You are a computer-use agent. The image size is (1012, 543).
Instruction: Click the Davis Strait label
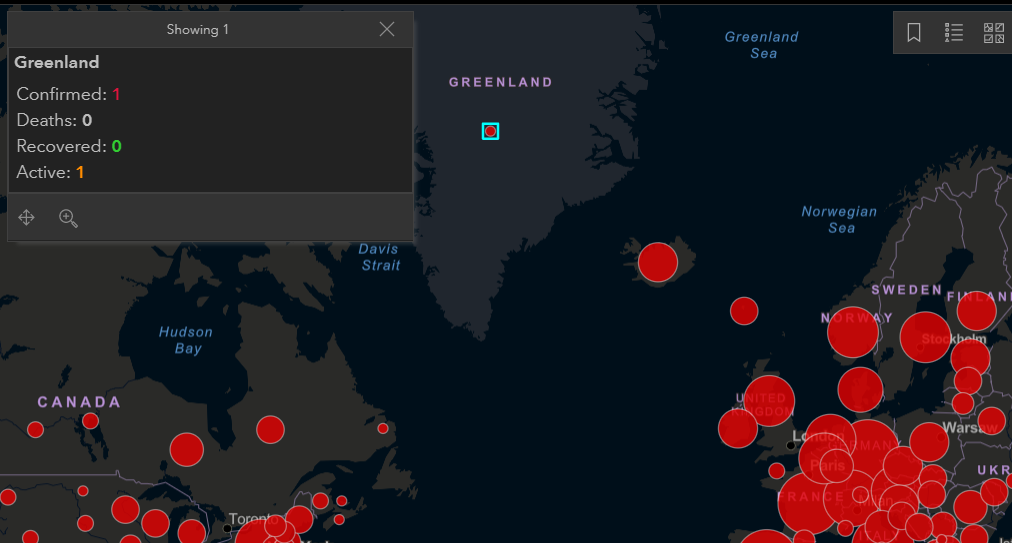(x=380, y=257)
